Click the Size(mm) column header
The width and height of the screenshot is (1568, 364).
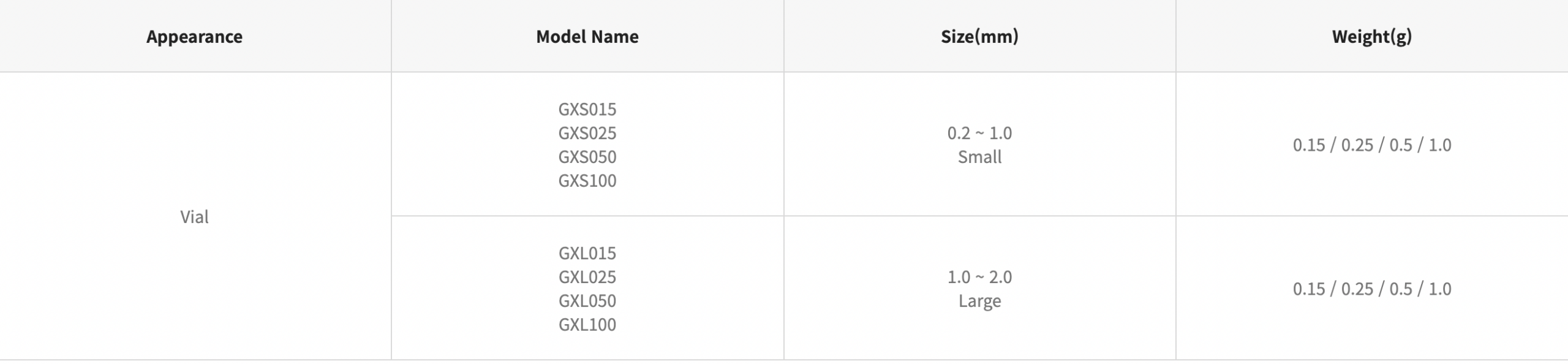coord(979,37)
